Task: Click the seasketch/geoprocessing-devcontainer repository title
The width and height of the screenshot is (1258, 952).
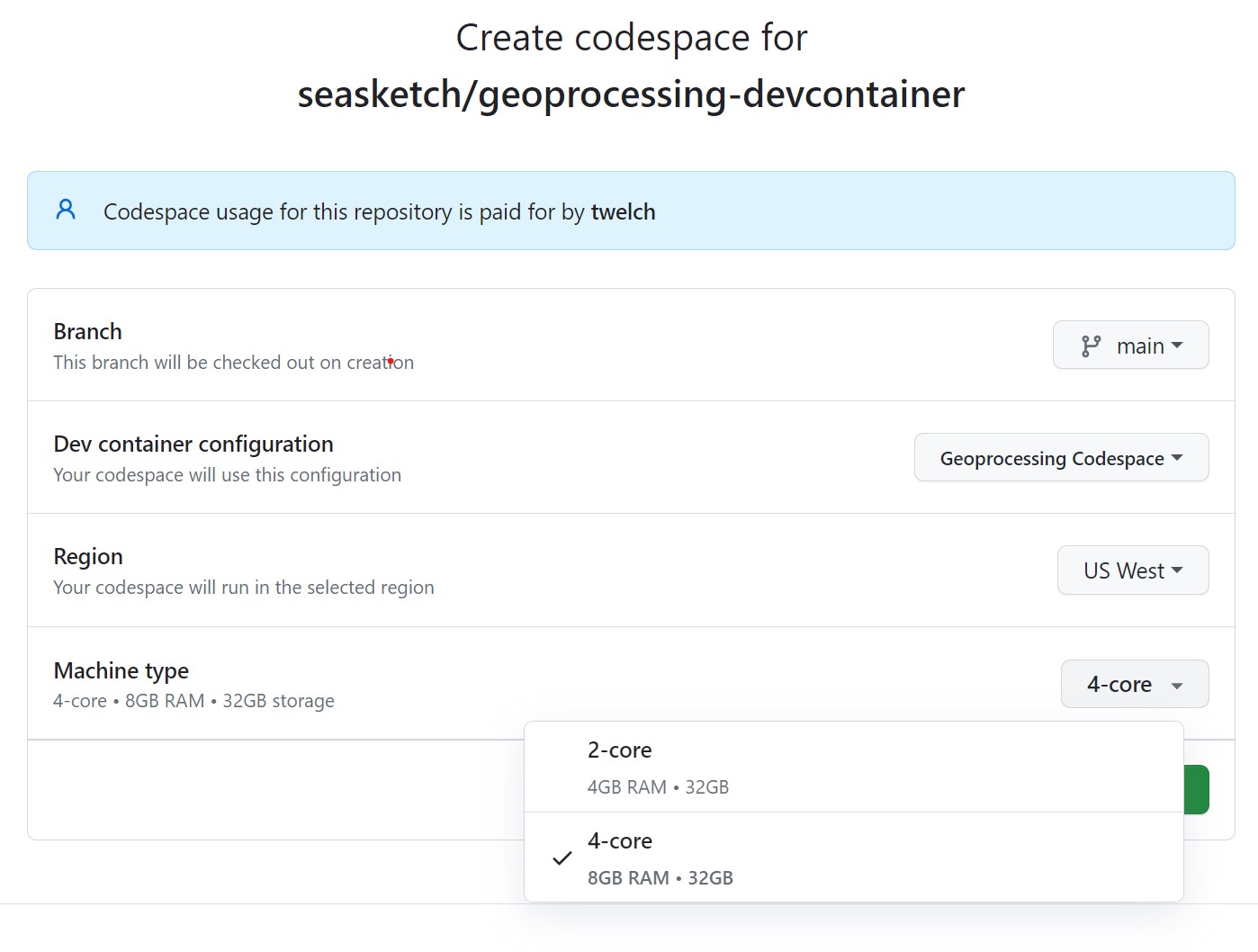Action: click(x=631, y=94)
